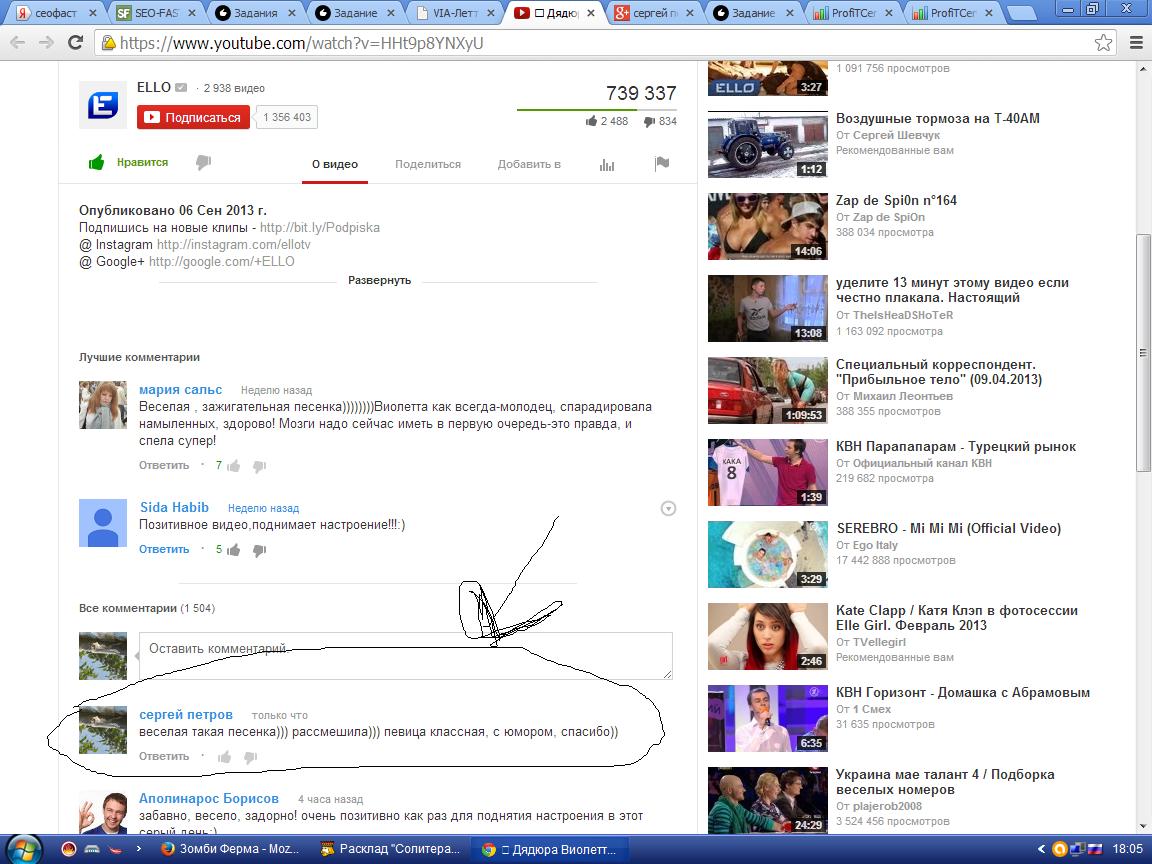Image resolution: width=1152 pixels, height=864 pixels.
Task: Open мария сальс profile name
Action: 181,389
